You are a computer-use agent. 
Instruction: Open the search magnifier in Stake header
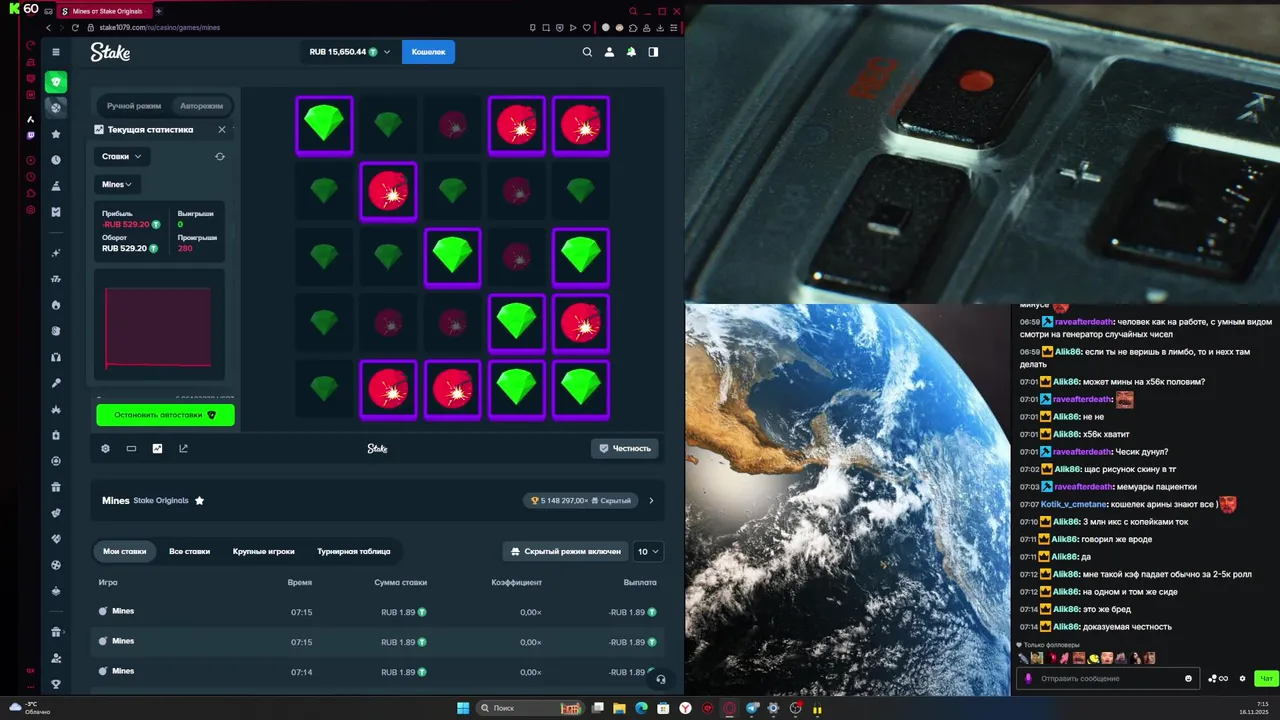[x=588, y=52]
